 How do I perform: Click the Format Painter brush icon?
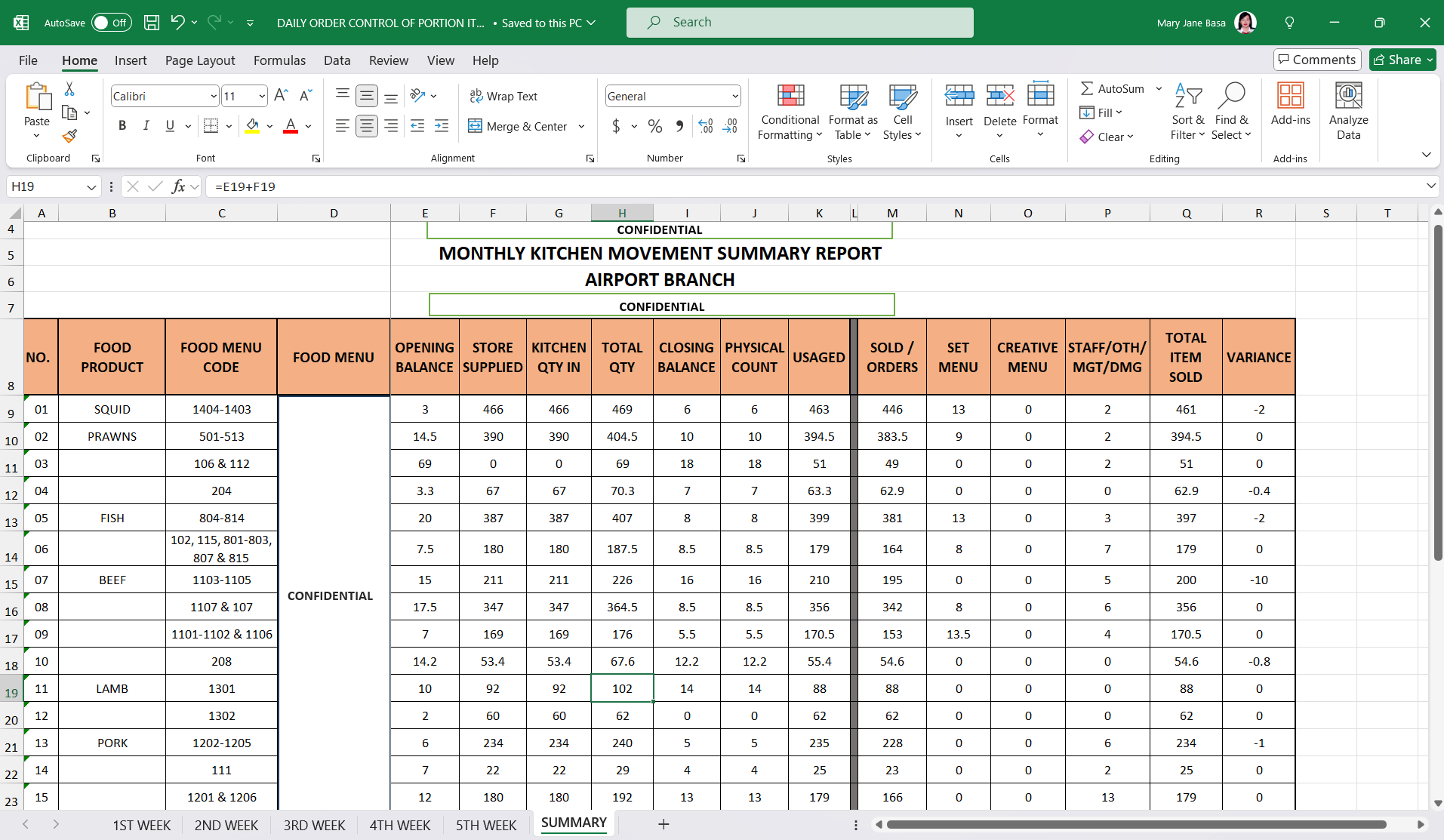click(69, 137)
